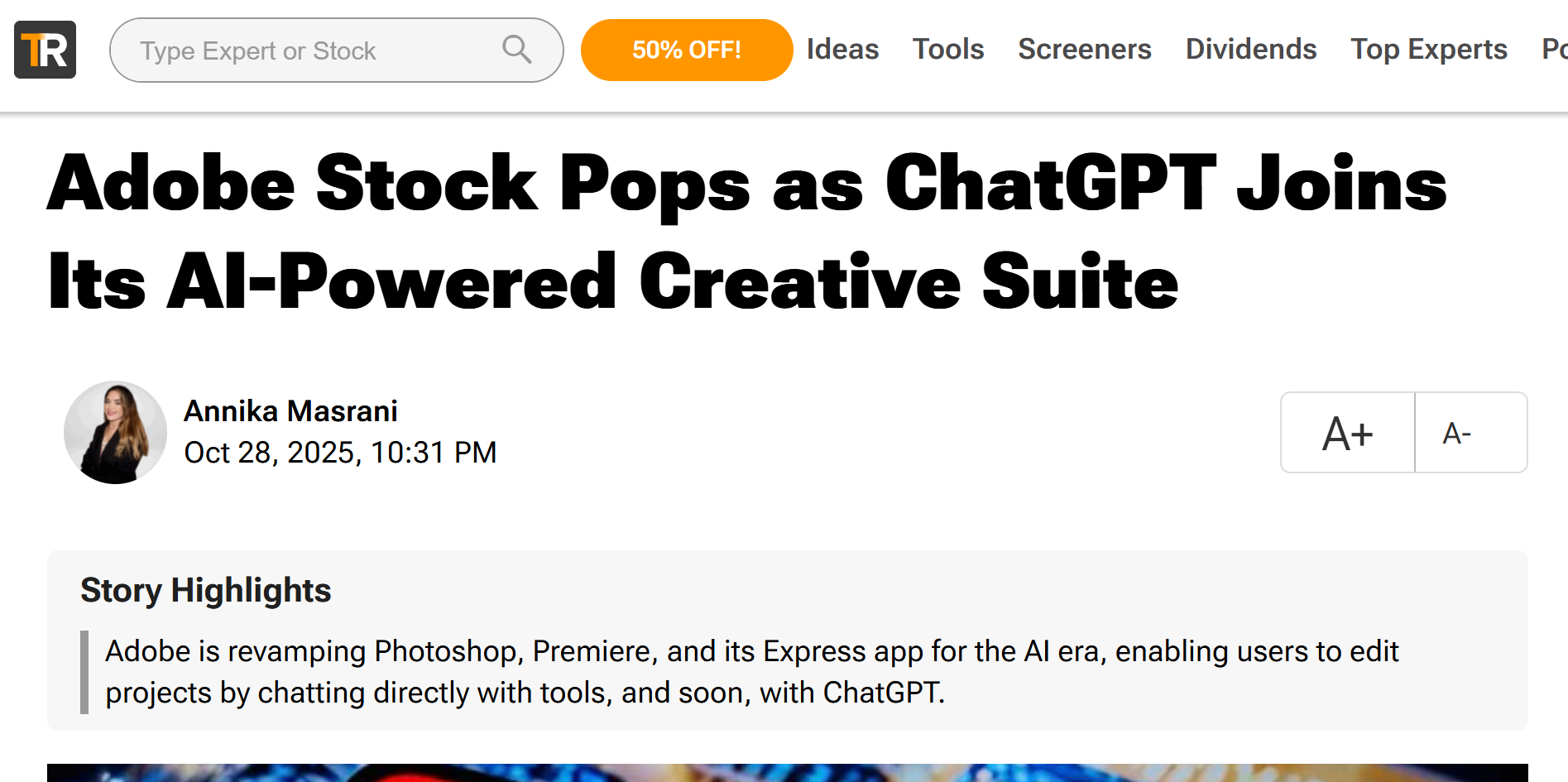
Task: Click the TipRanks logo icon
Action: tap(45, 50)
